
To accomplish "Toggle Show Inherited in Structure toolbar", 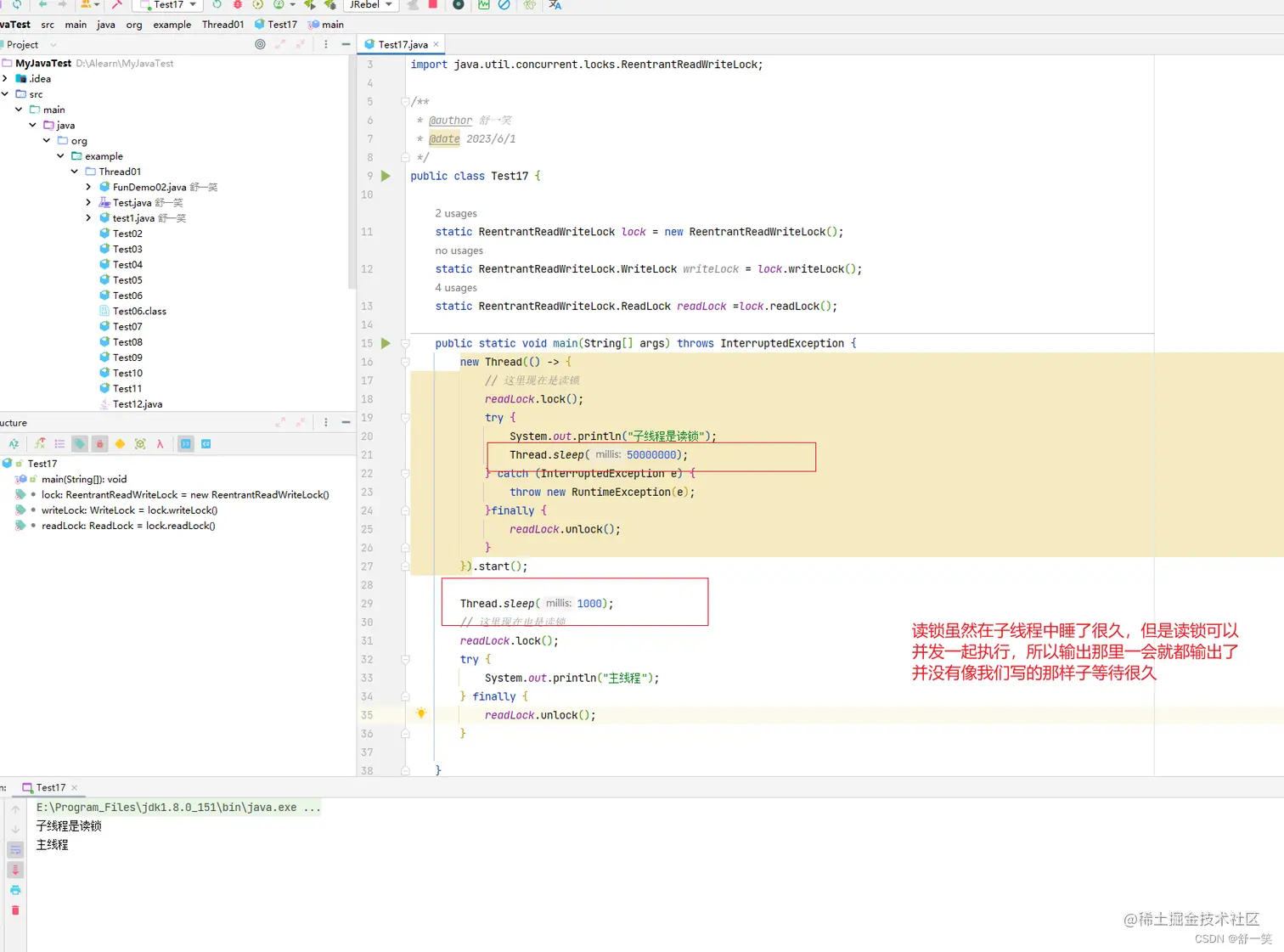I will tap(40, 443).
